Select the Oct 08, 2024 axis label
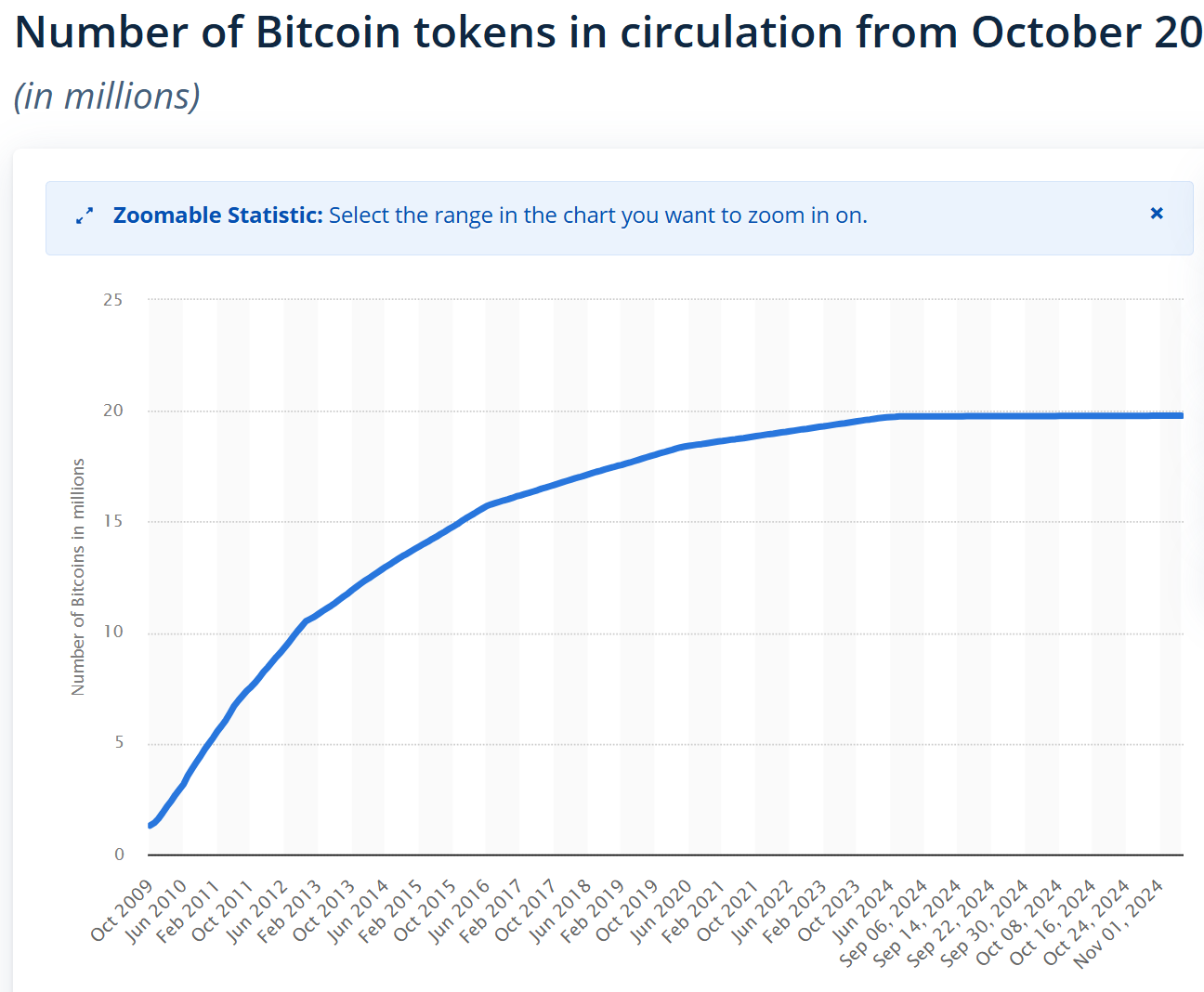This screenshot has width=1204, height=992. click(x=1019, y=922)
